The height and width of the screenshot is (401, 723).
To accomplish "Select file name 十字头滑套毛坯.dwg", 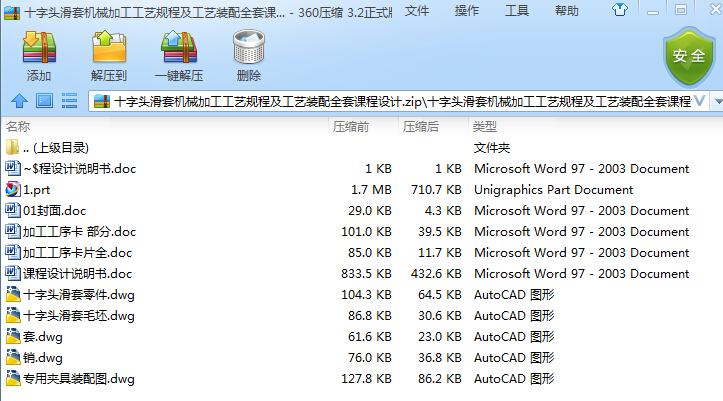I will [x=79, y=316].
